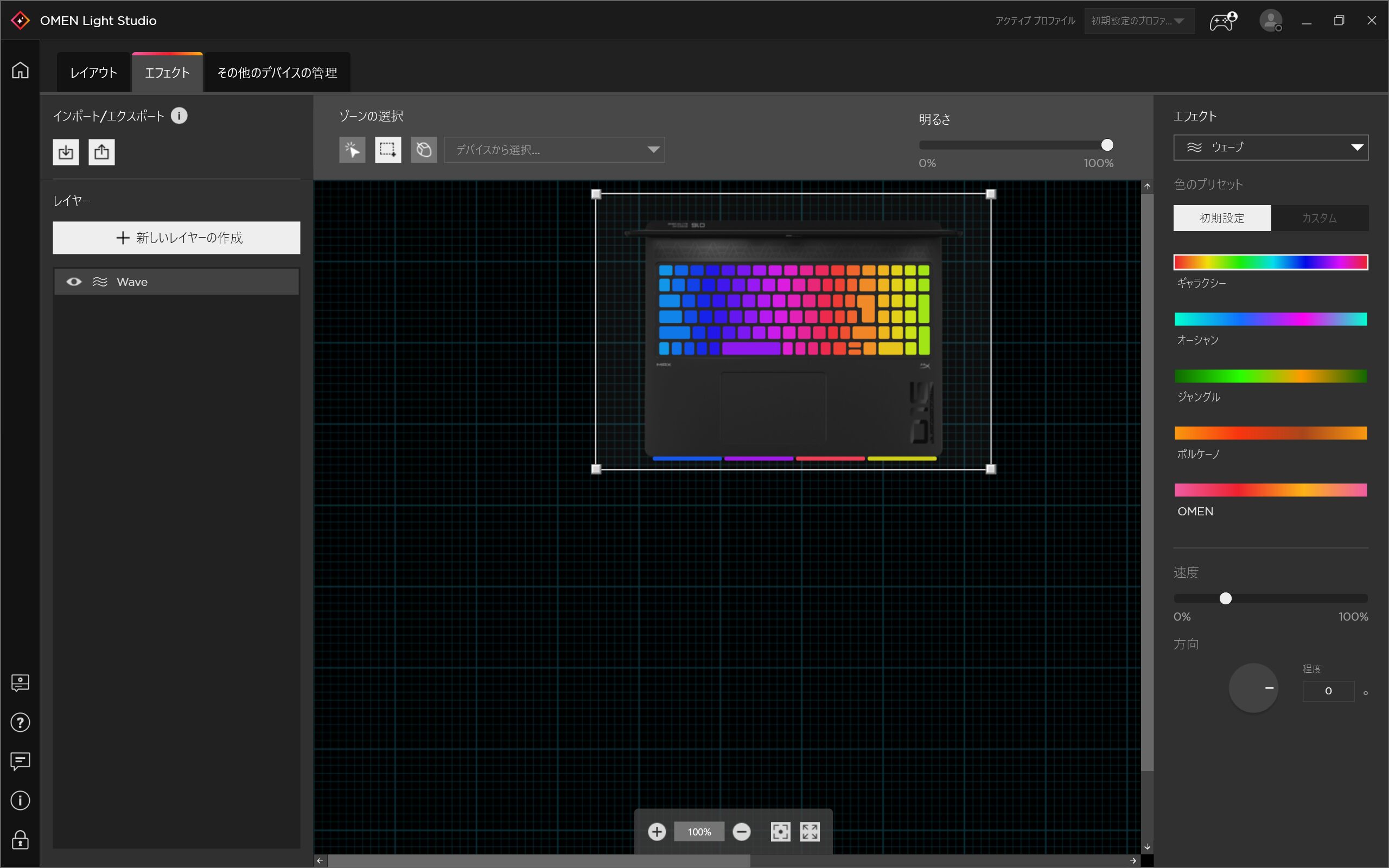Select the click-to-select zone pointer tool

click(352, 150)
